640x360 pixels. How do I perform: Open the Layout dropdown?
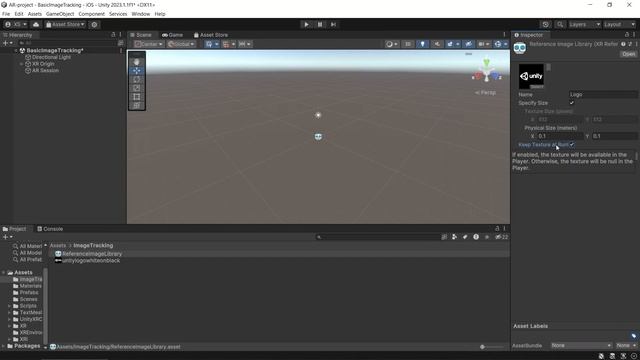coord(620,24)
